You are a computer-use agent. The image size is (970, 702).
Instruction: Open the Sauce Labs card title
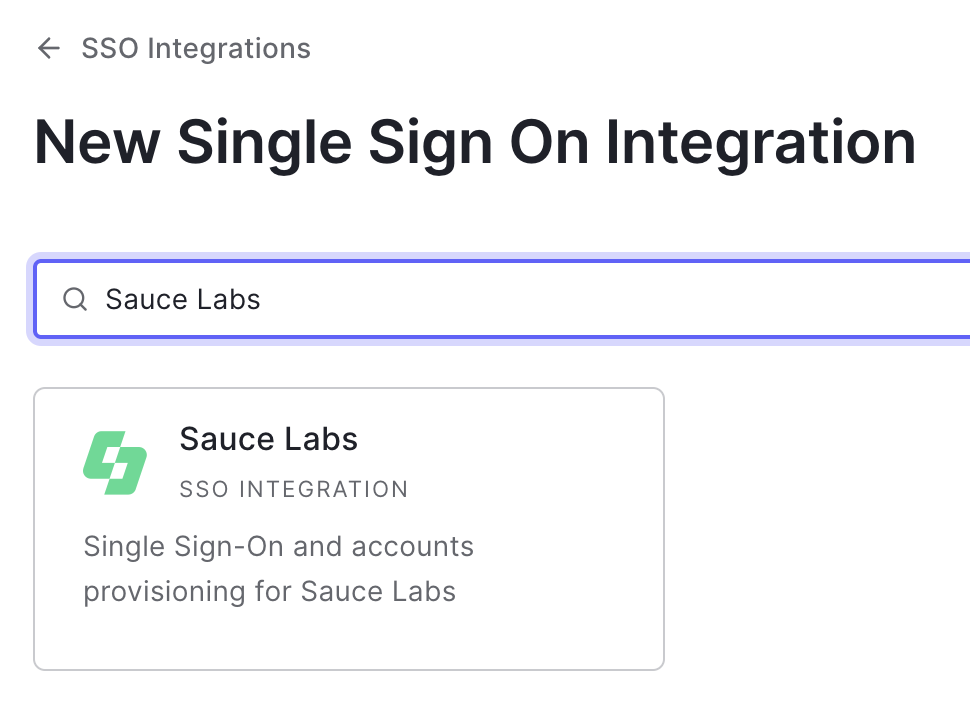268,439
